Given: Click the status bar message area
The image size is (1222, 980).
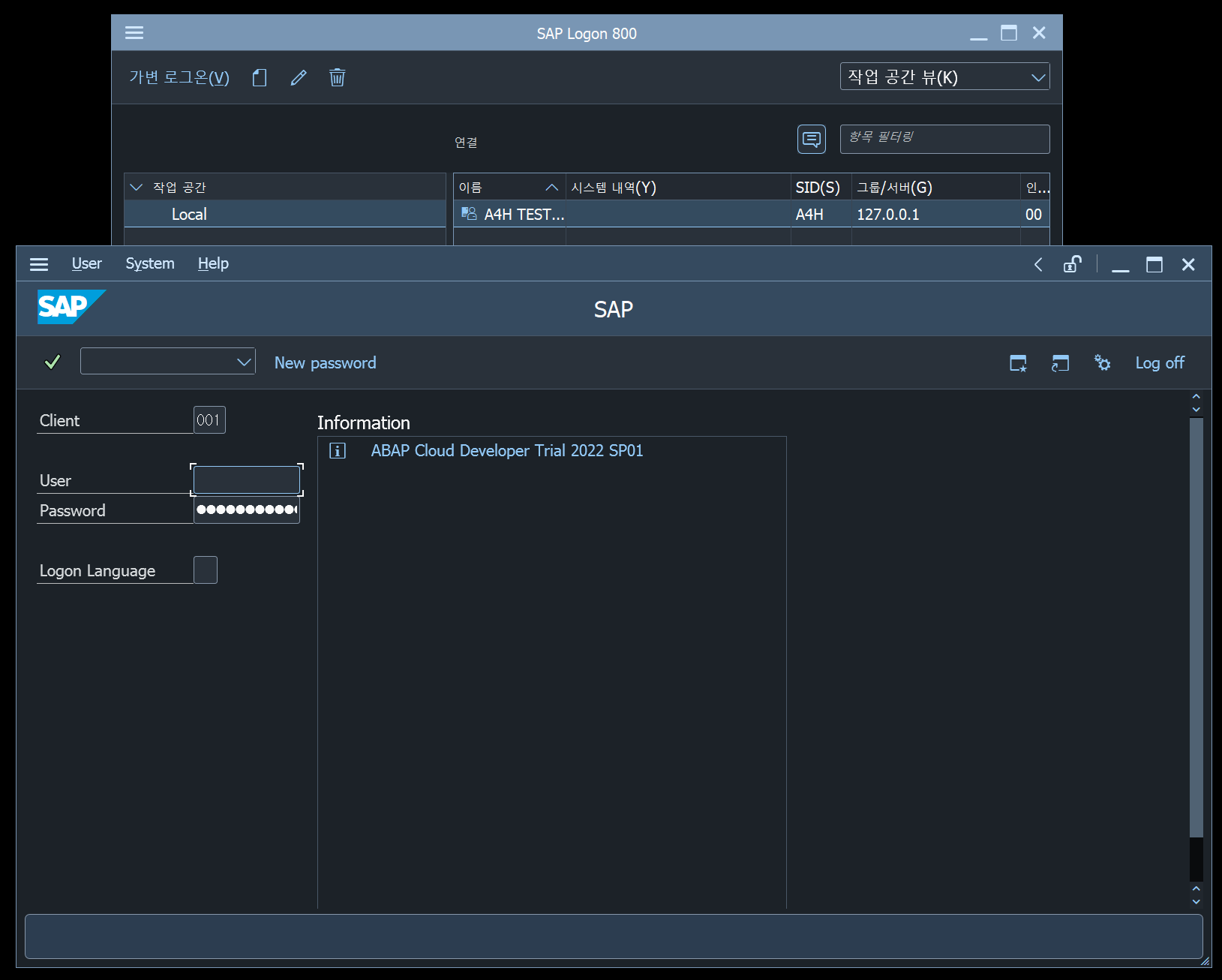Looking at the screenshot, I should (x=614, y=936).
